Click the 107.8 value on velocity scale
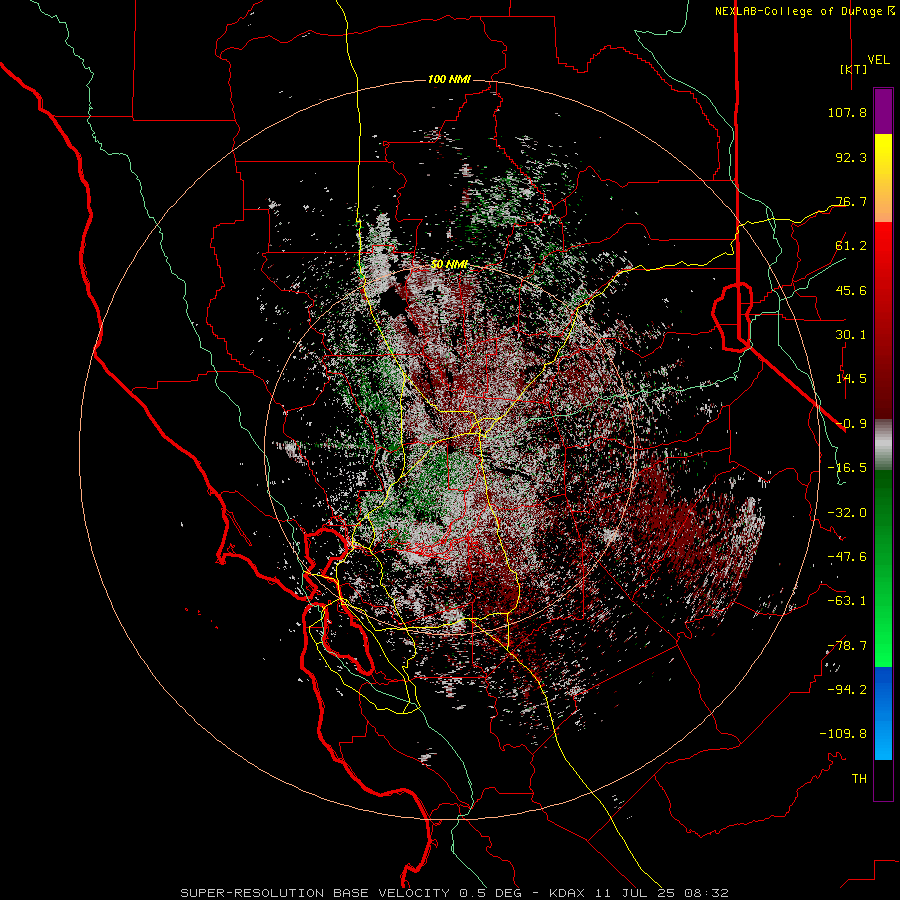 pyautogui.click(x=847, y=112)
